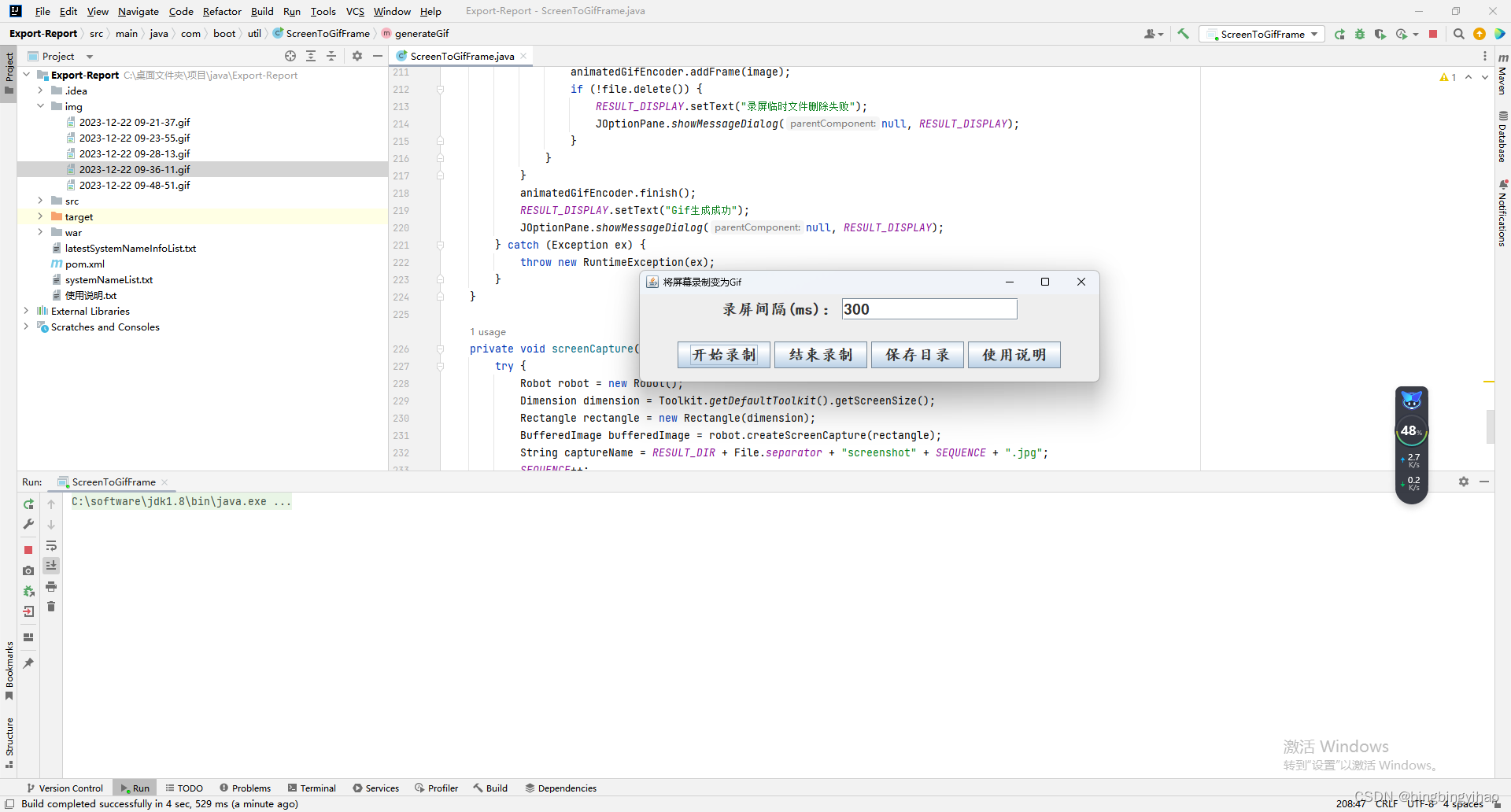This screenshot has width=1511, height=812.
Task: Toggle the Notifications tool window button
Action: click(x=1502, y=213)
